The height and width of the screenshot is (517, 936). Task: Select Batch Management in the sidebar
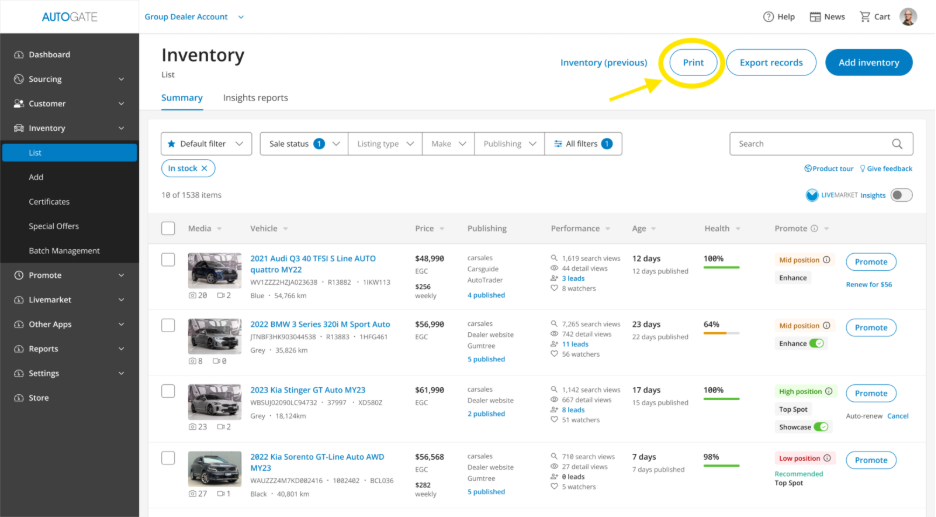click(x=64, y=251)
